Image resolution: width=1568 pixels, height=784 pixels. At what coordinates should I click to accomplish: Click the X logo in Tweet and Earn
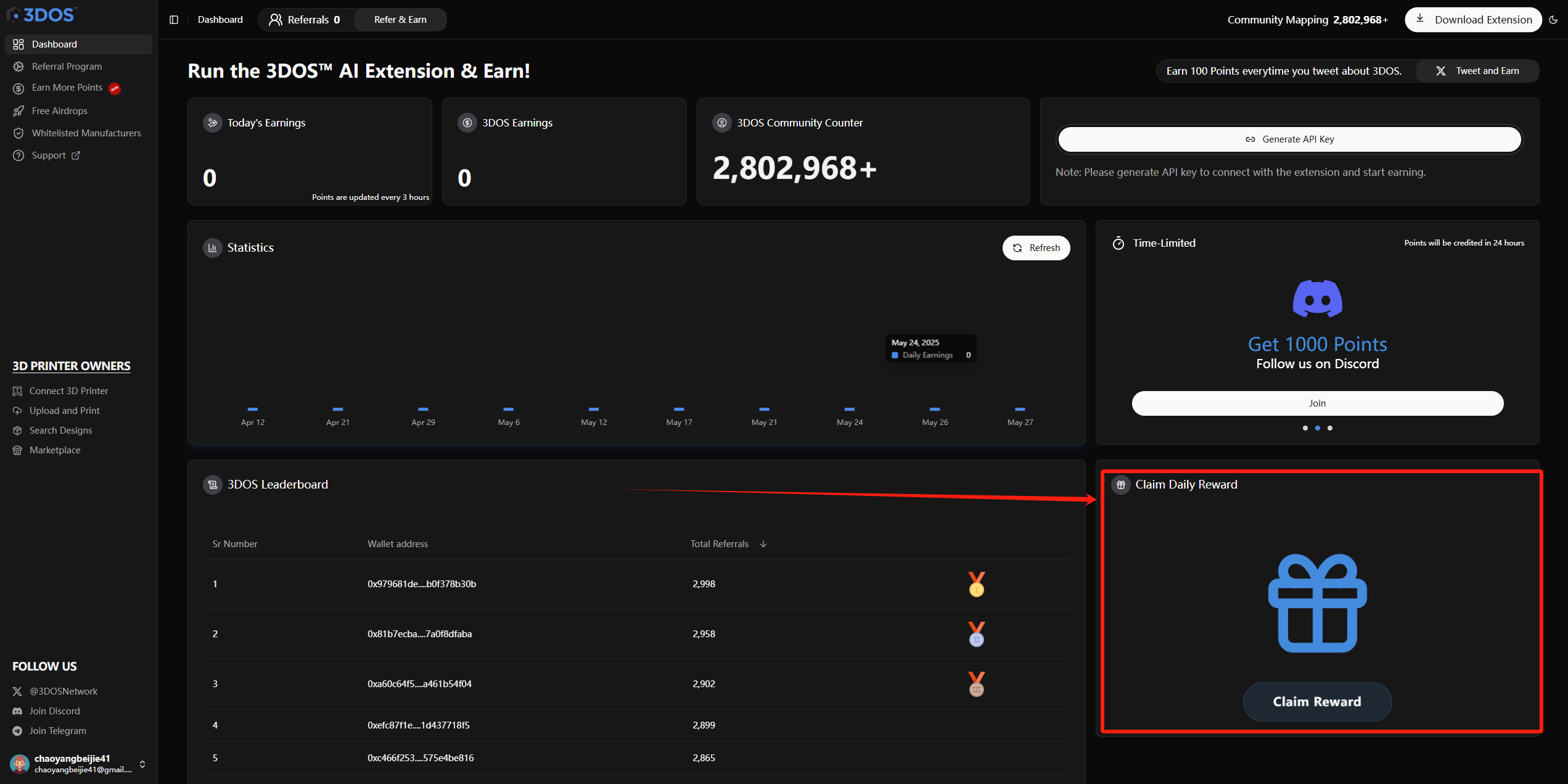coord(1440,71)
